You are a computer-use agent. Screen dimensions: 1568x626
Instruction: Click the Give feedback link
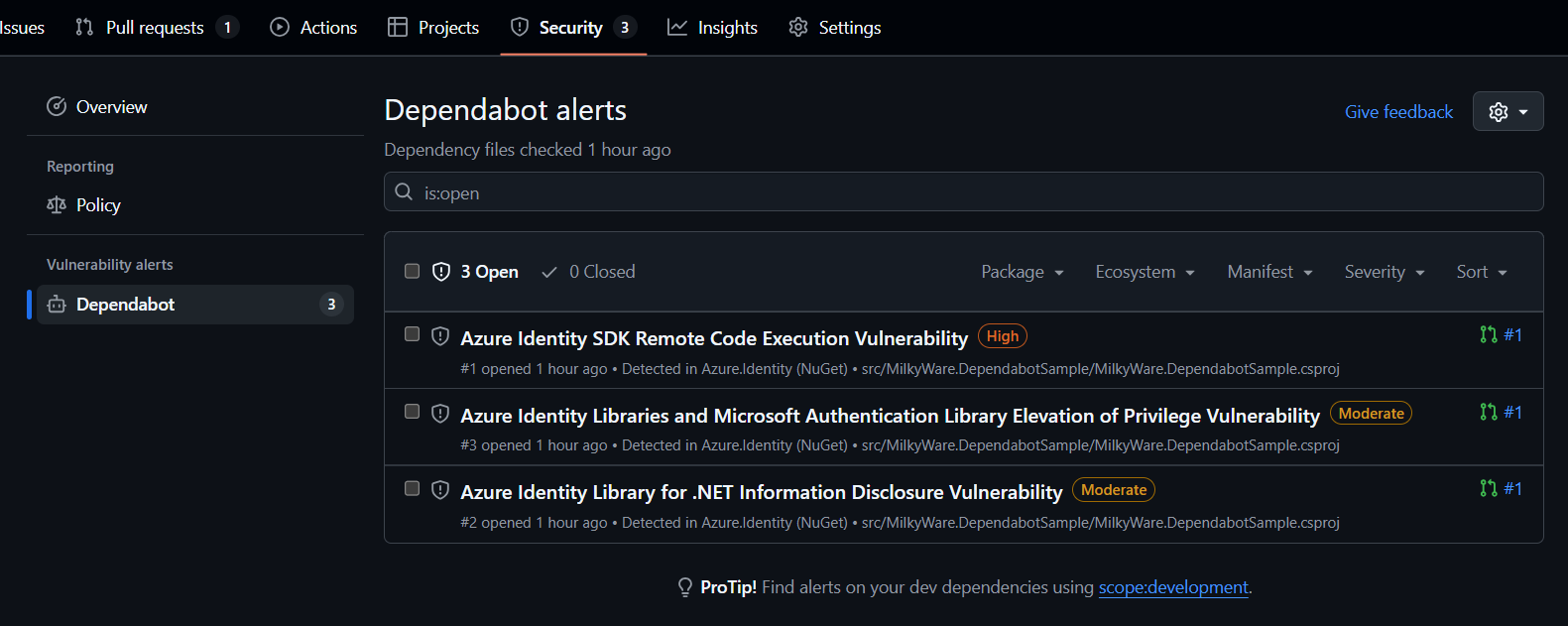(x=1398, y=112)
